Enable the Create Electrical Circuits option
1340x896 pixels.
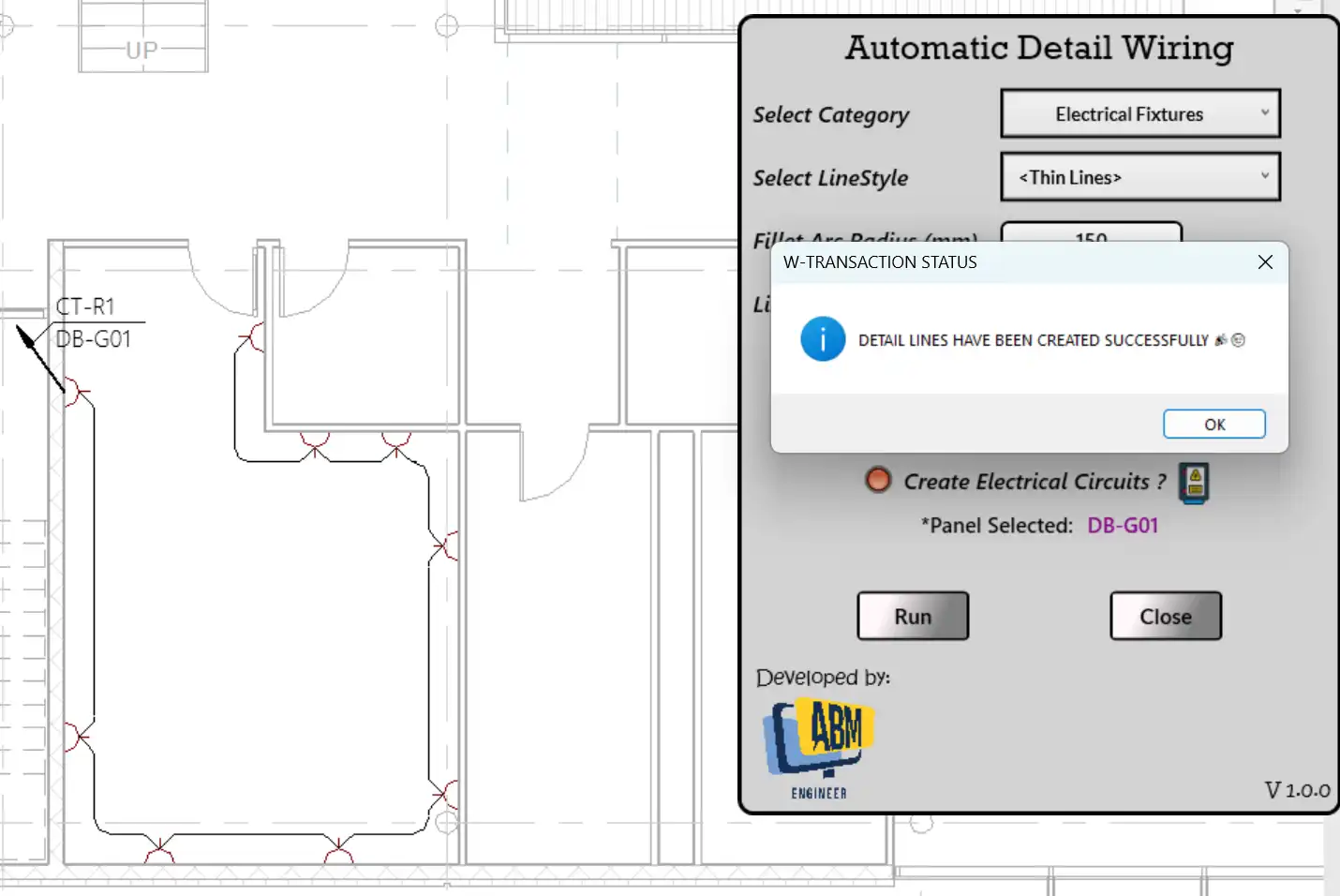click(x=878, y=481)
